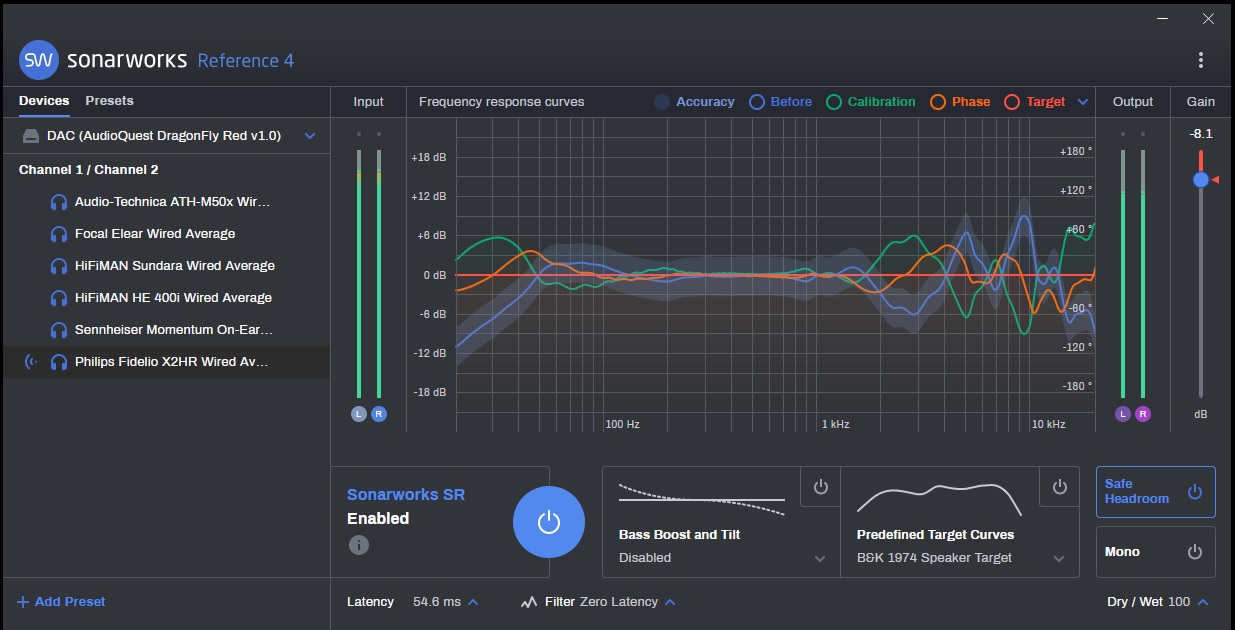Click headphone icon for Sennheiser Momentum
The image size is (1235, 630).
59,330
